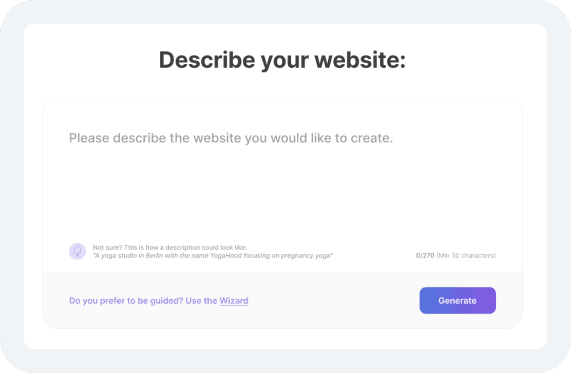Click the 'Describe' word in the title
This screenshot has height=373, width=571.
pos(207,60)
